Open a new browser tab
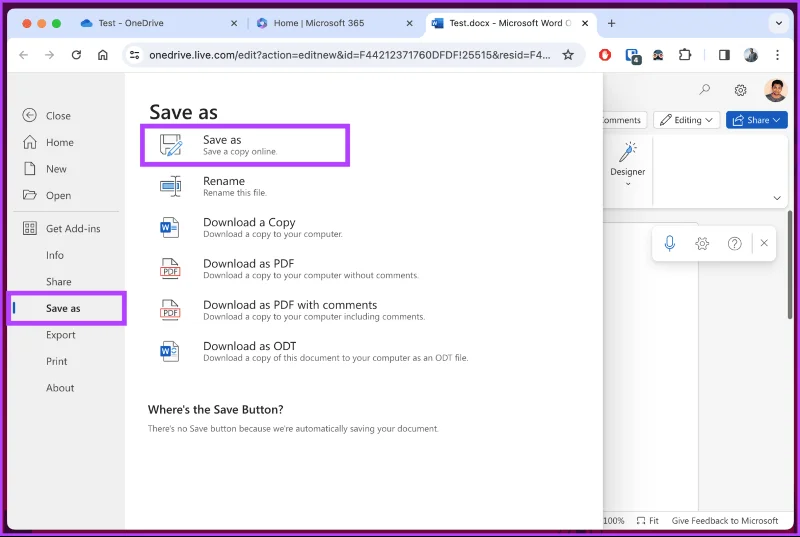This screenshot has width=800, height=537. tap(611, 23)
